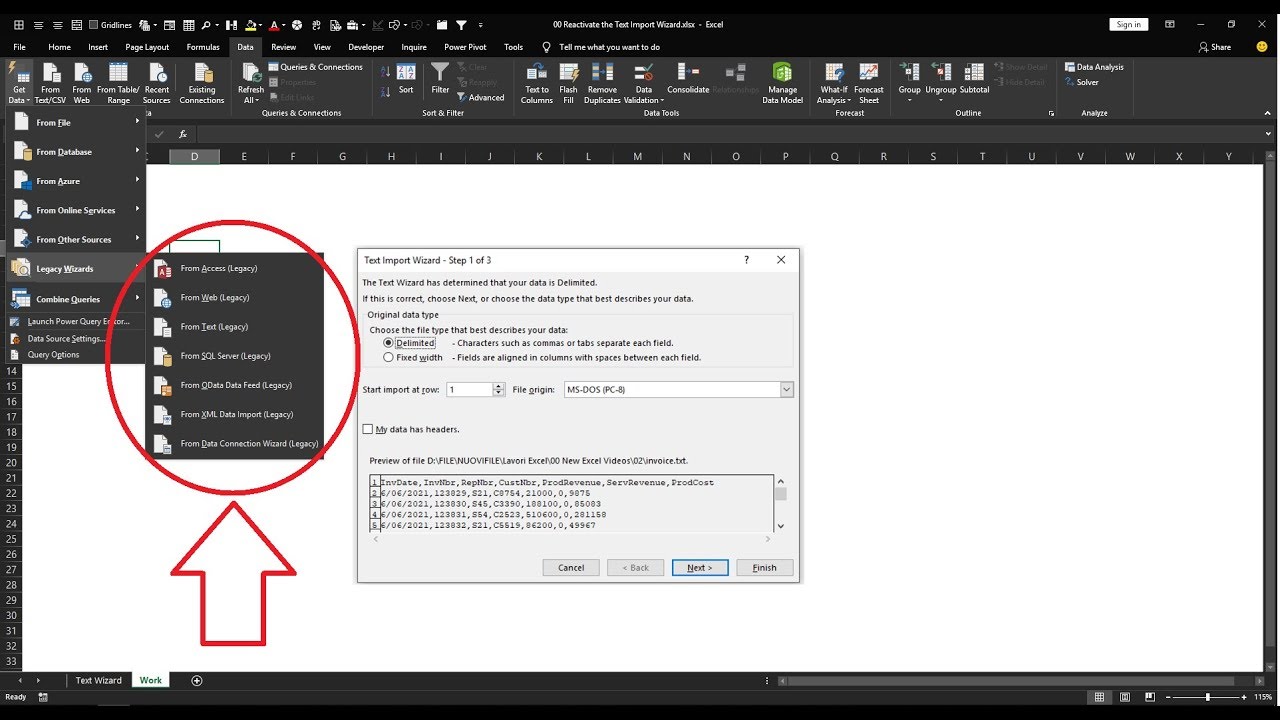
Task: Expand the From Other Sources submenu
Action: point(77,239)
